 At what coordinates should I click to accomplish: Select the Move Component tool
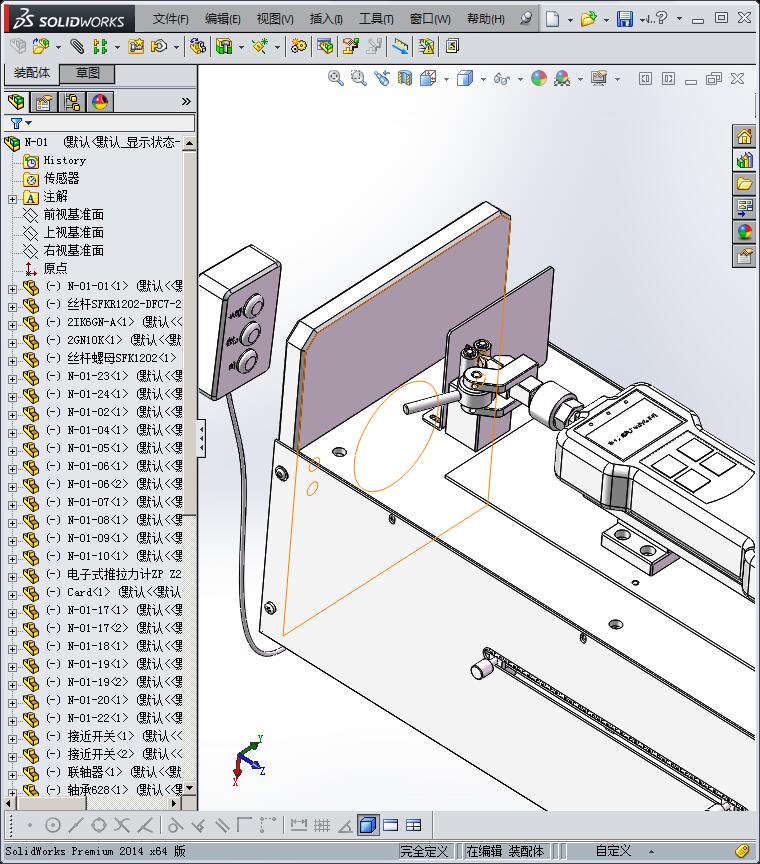159,46
